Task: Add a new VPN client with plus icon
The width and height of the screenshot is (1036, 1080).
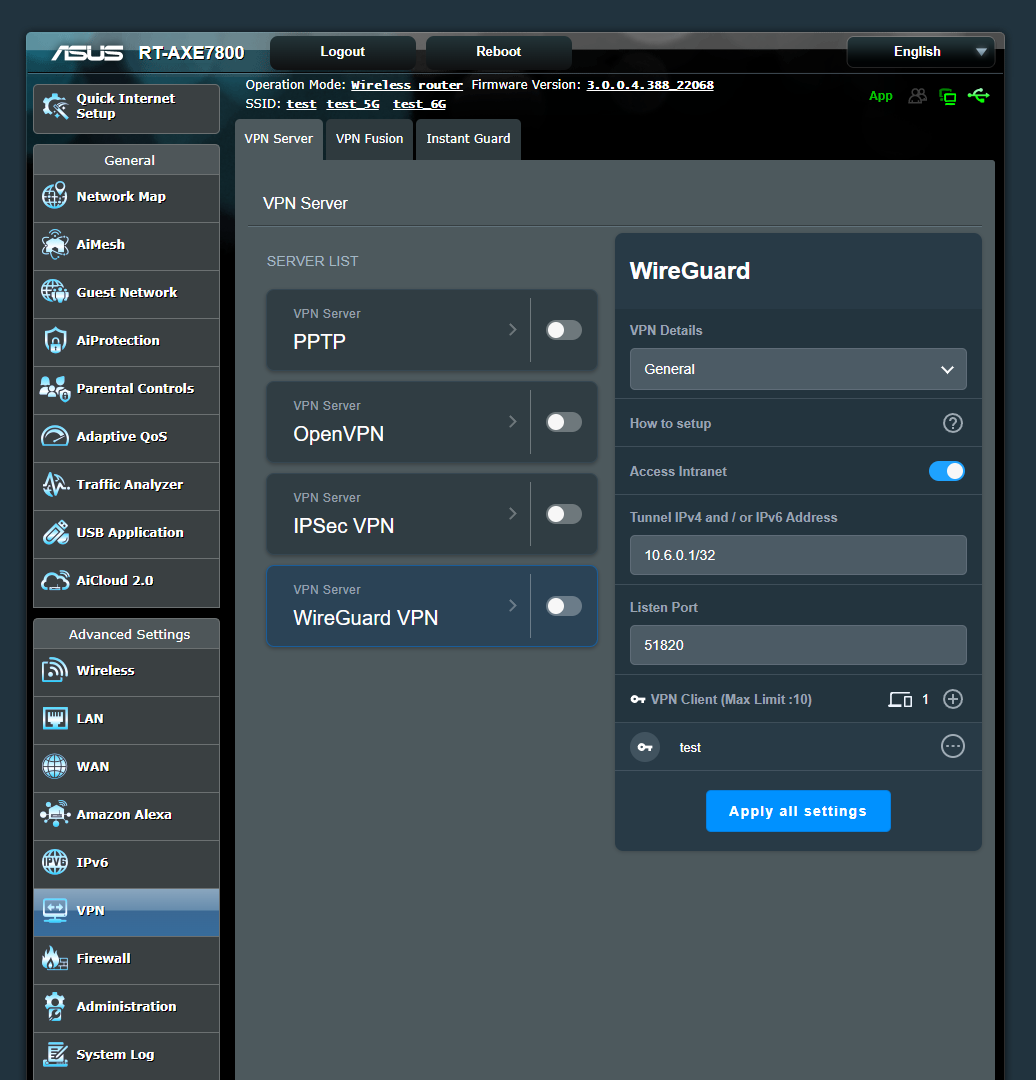Action: click(953, 699)
